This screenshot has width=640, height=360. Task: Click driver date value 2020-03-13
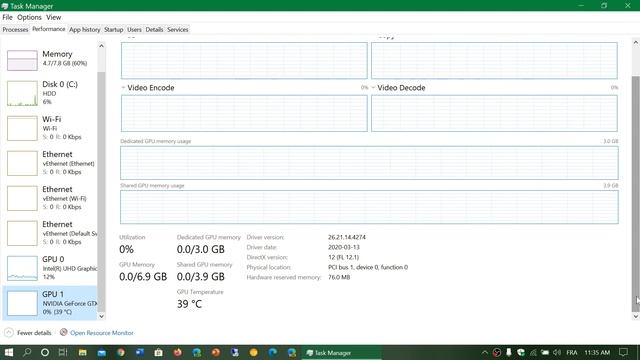pos(344,247)
